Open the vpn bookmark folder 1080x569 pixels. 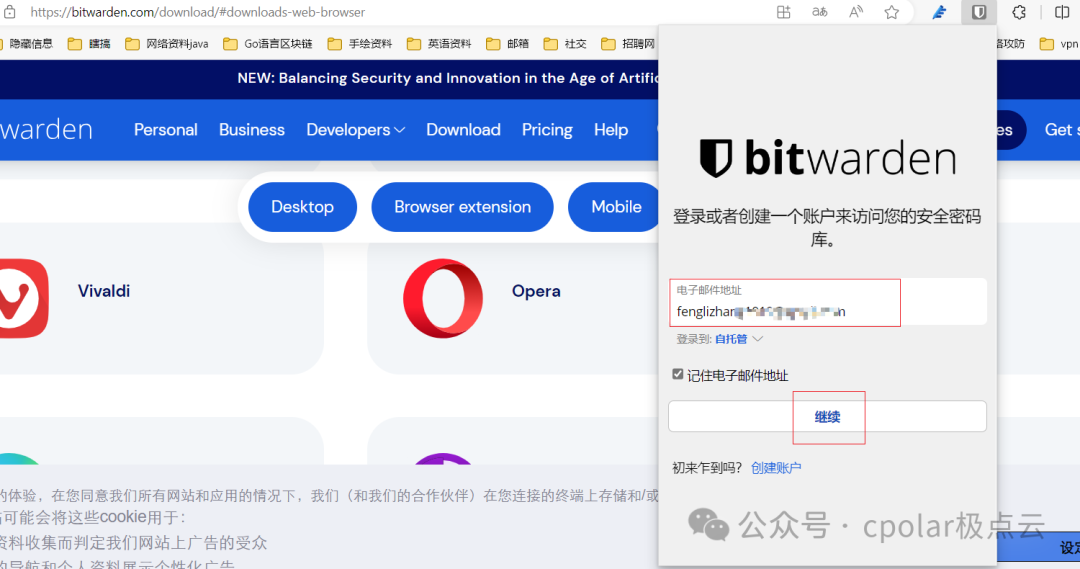(x=1059, y=43)
